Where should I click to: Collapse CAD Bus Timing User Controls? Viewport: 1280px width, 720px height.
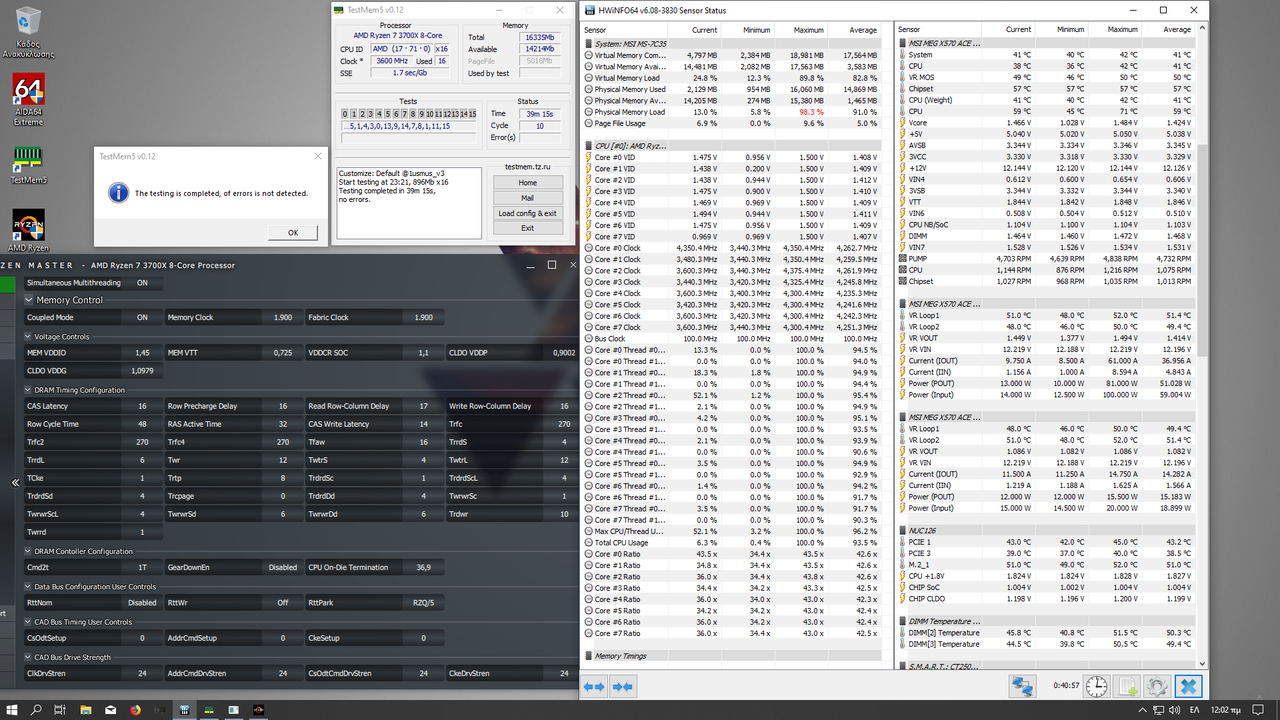point(27,622)
